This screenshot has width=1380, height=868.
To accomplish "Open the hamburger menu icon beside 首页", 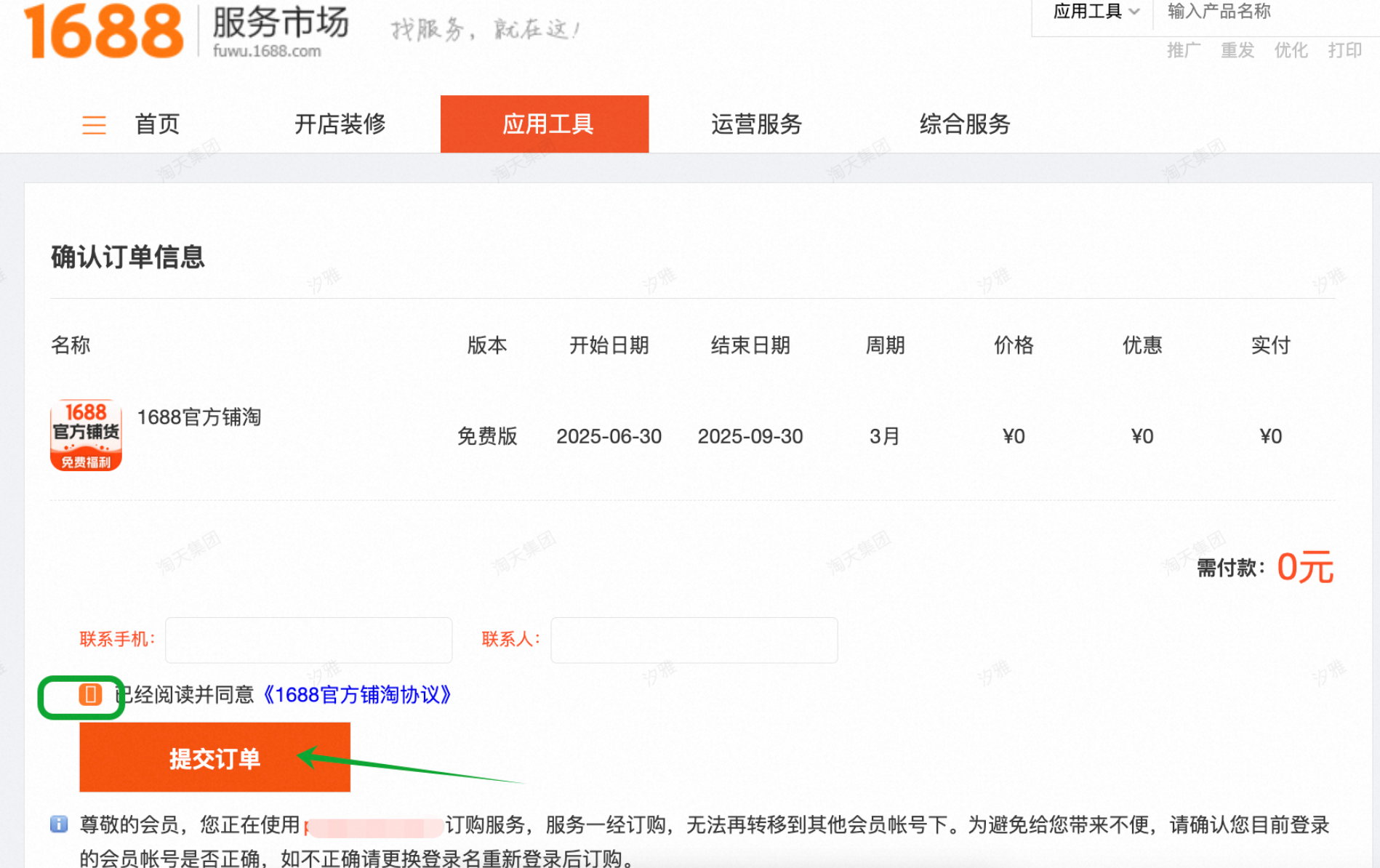I will 94,125.
